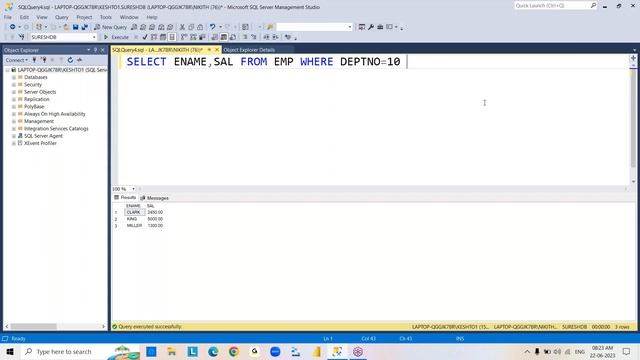640x360 pixels.
Task: Click the Parse checkmark icon
Action: click(145, 37)
